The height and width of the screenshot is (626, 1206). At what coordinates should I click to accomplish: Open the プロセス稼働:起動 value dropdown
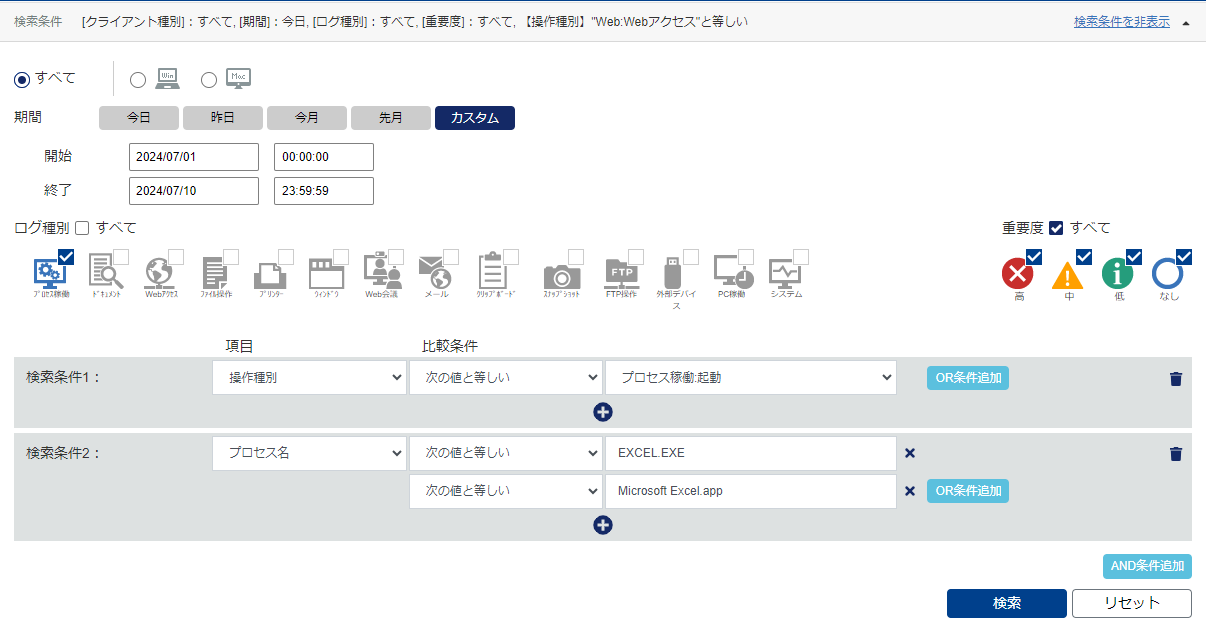point(750,378)
